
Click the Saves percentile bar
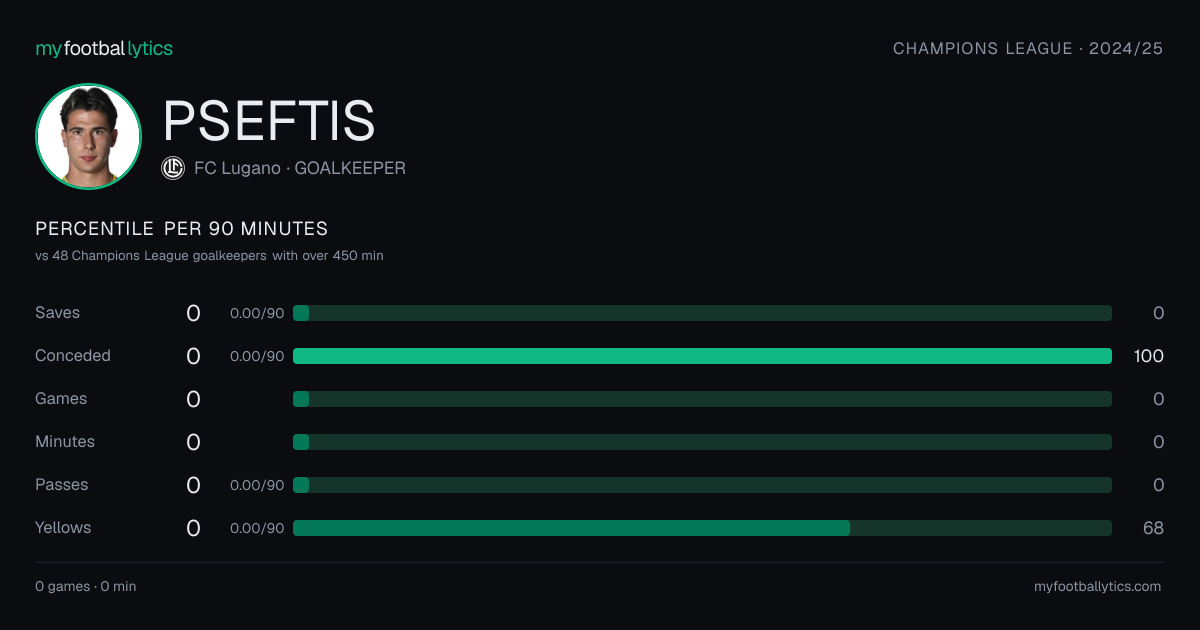tap(702, 313)
